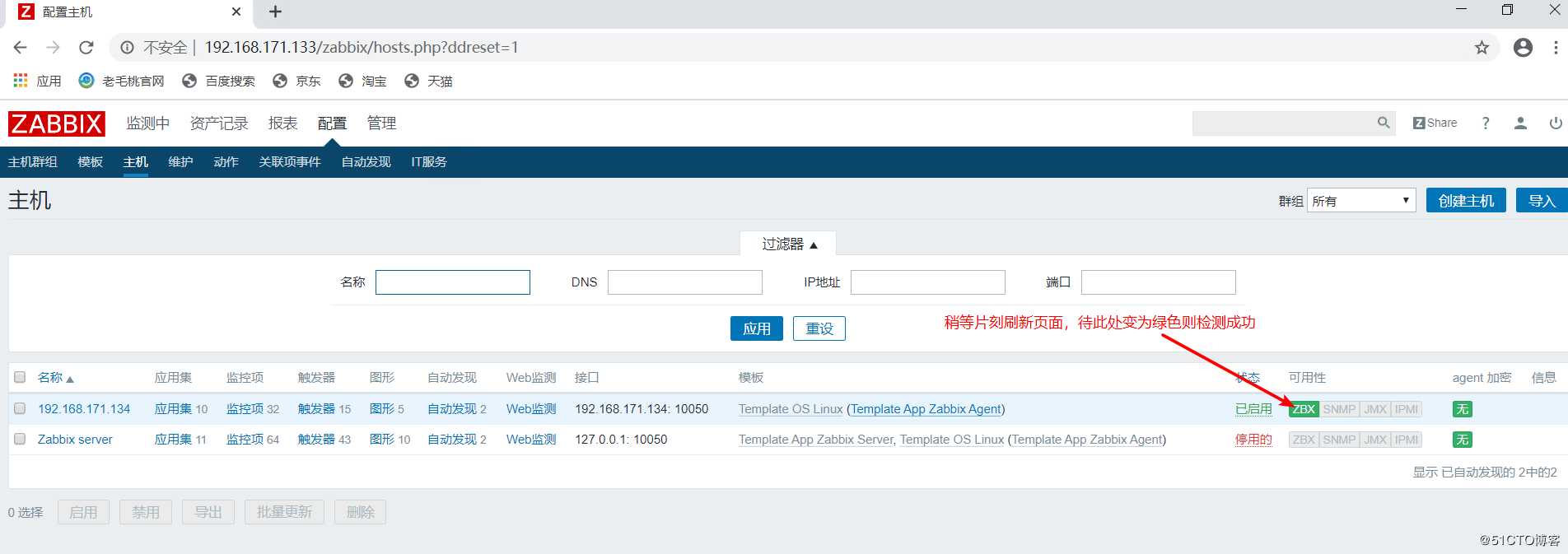This screenshot has width=1568, height=554.
Task: Open the Zabbix Share link
Action: 1435,123
